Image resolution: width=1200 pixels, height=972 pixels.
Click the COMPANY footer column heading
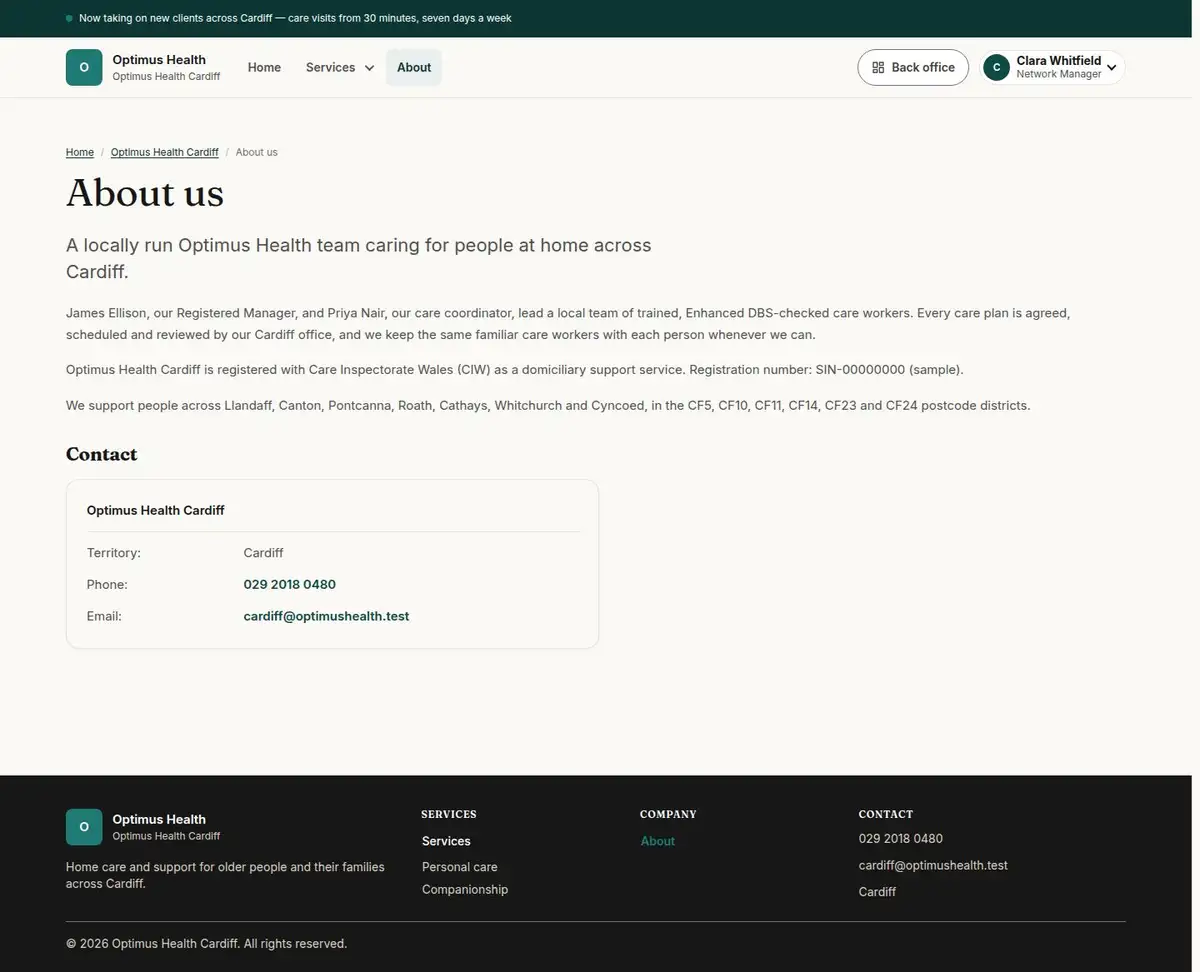click(x=668, y=814)
